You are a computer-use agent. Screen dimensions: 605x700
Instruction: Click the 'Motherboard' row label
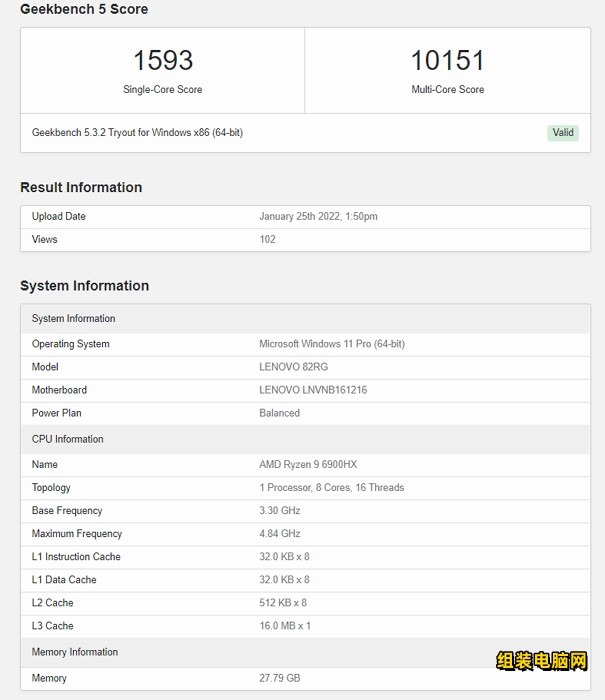pos(59,390)
